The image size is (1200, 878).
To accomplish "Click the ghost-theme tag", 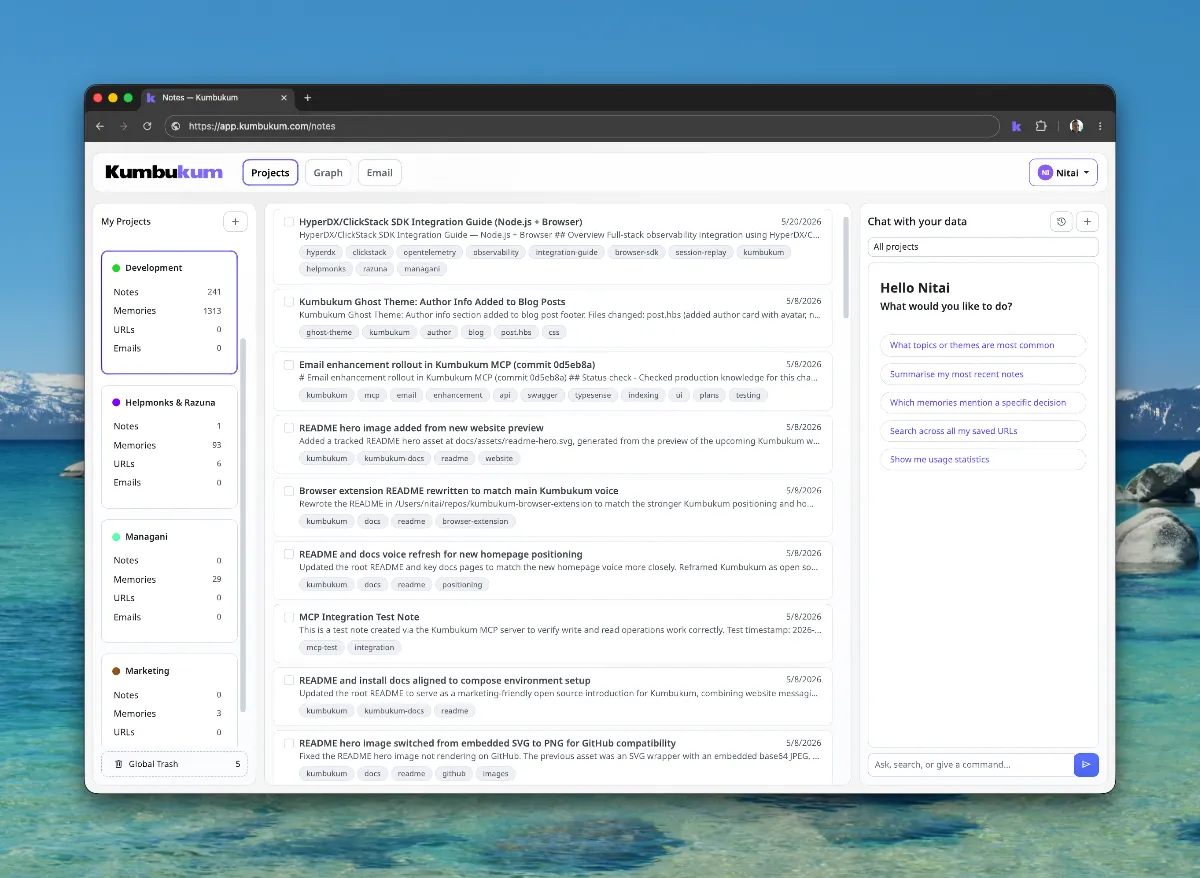I will tap(329, 332).
